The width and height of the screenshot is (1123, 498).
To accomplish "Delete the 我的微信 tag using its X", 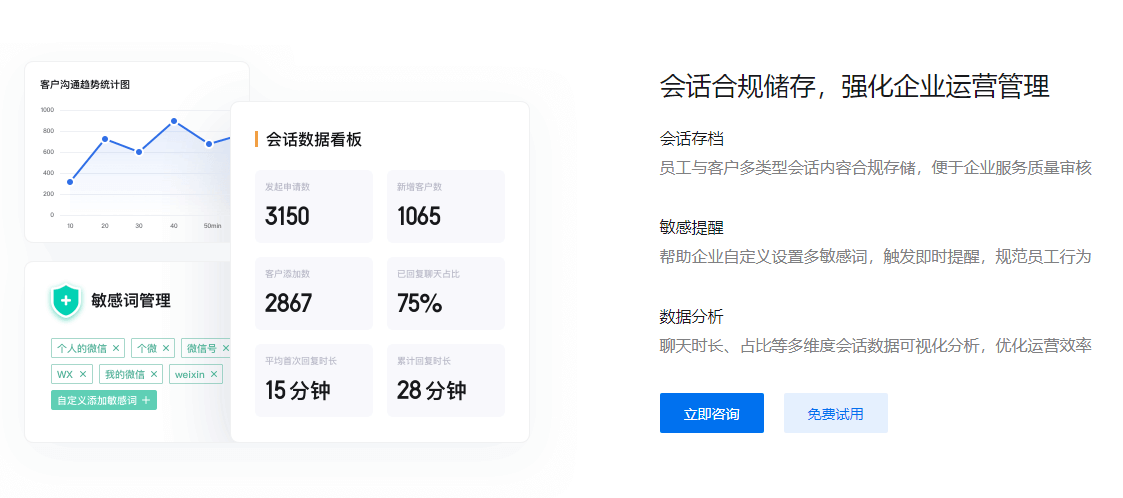I will [153, 374].
